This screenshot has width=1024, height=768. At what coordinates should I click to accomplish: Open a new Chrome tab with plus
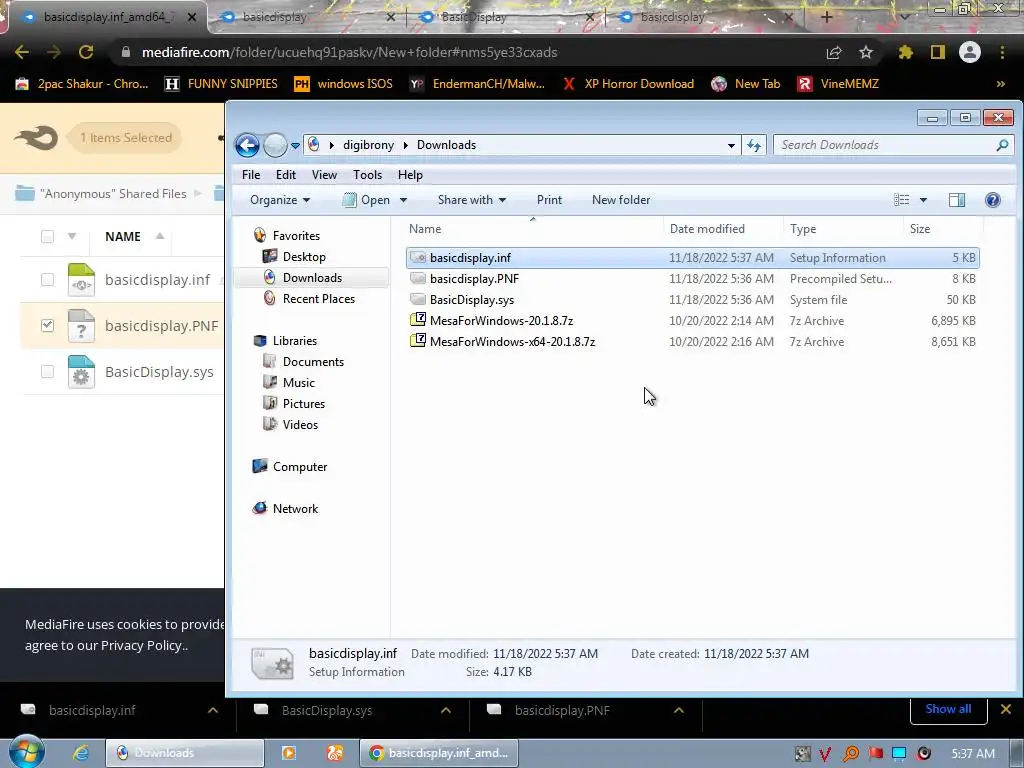tap(826, 17)
